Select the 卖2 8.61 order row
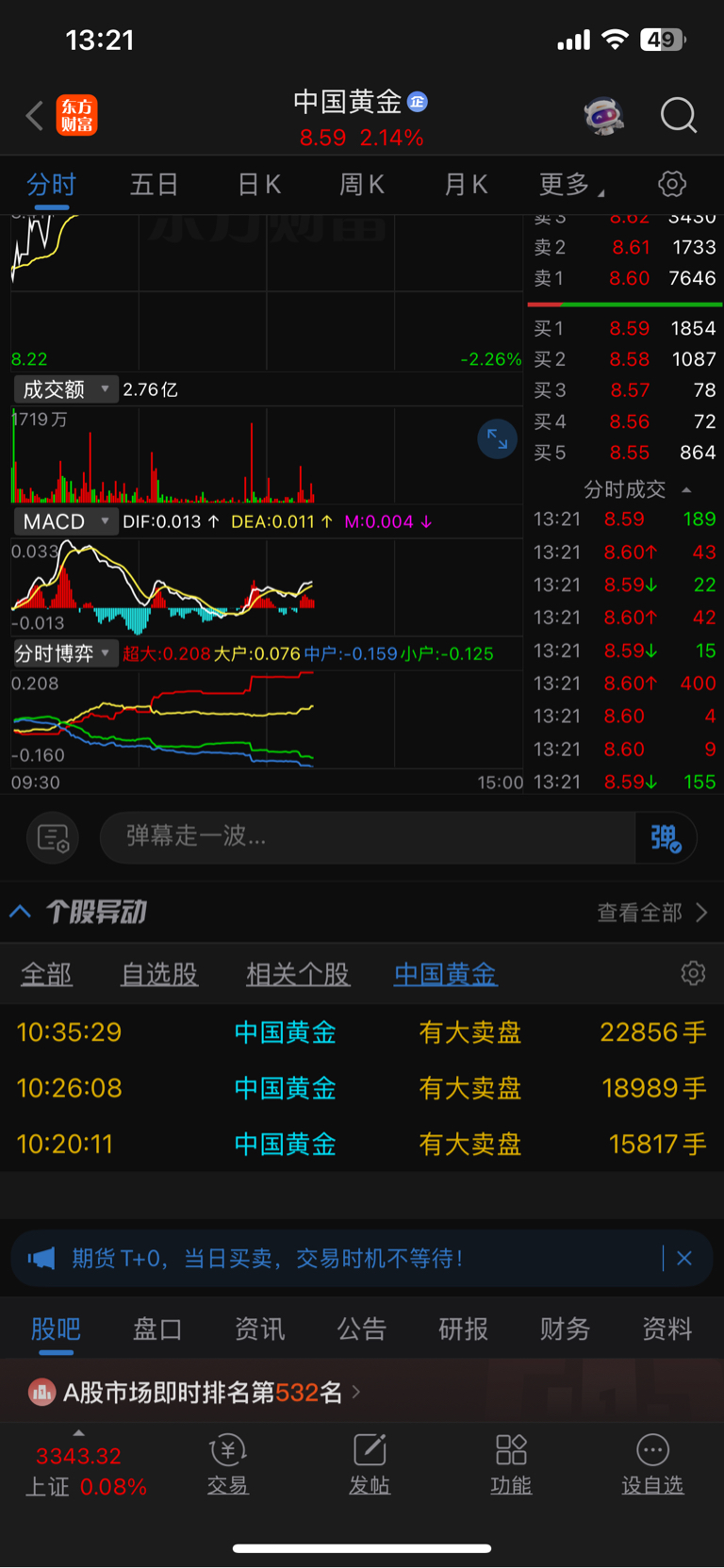This screenshot has height=1568, width=724. (625, 247)
